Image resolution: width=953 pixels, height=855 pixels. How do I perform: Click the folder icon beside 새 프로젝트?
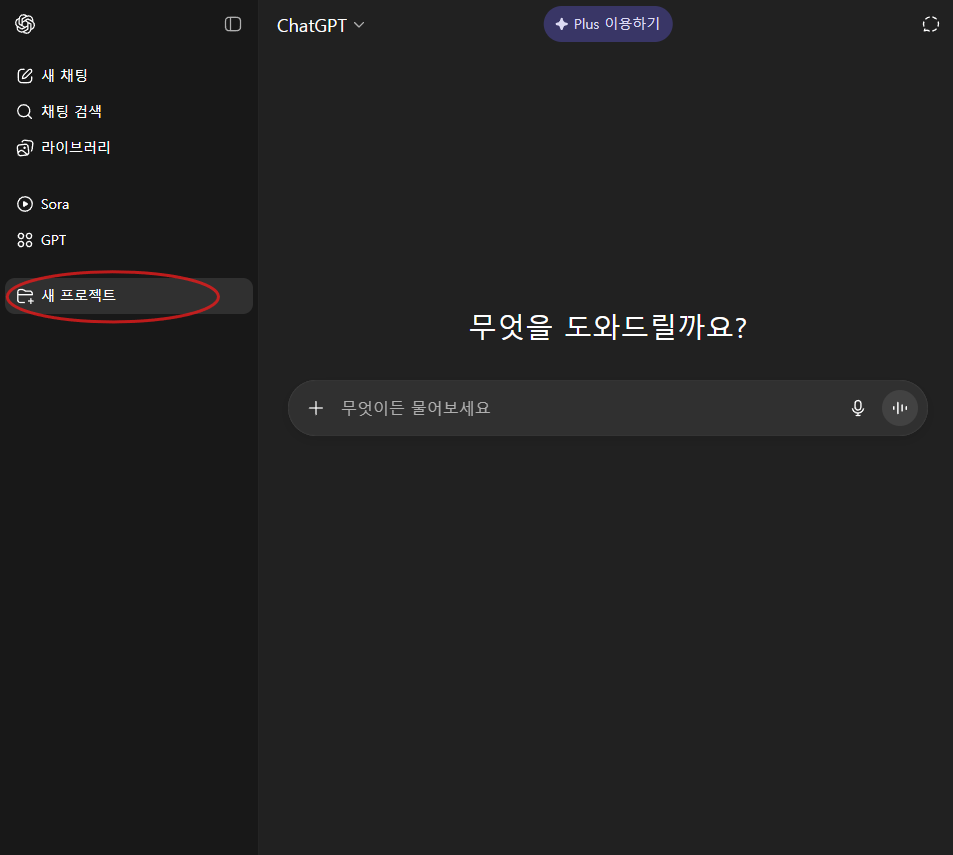25,296
